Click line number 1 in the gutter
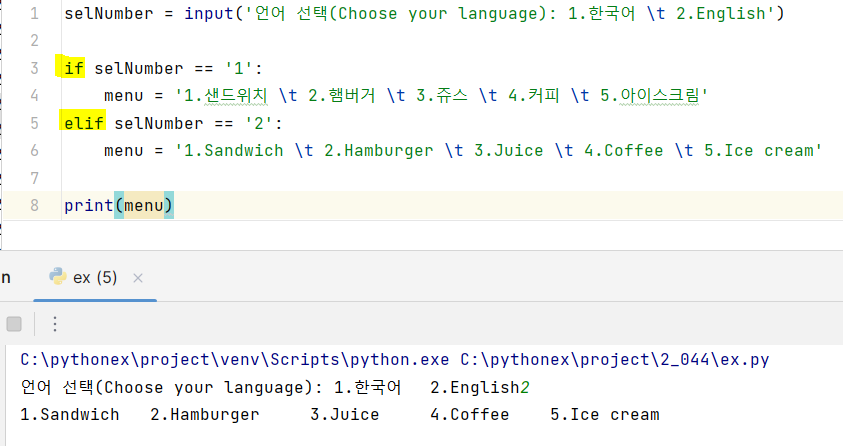 [x=34, y=13]
